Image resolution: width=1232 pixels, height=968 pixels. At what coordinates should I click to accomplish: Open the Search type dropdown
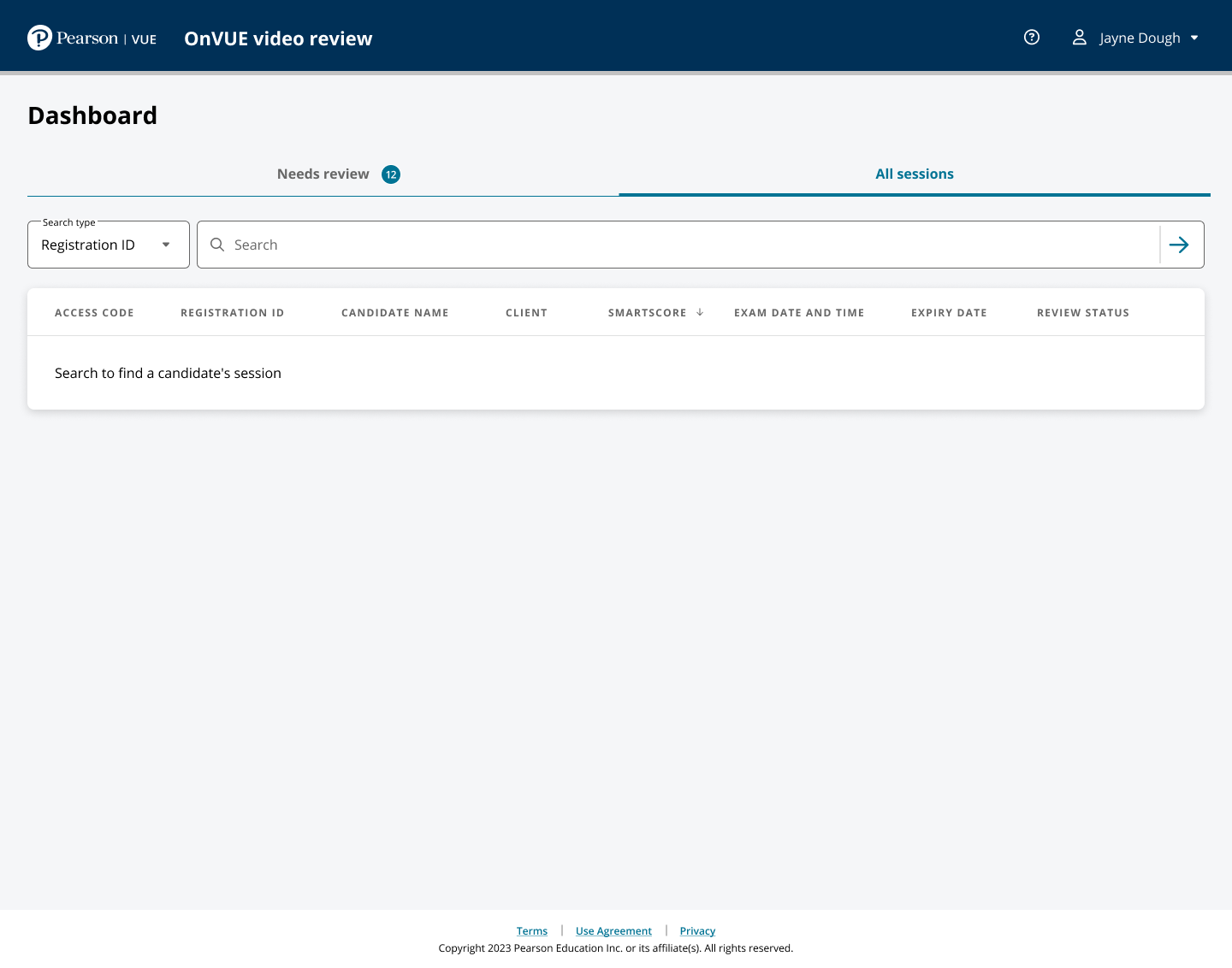pos(109,245)
